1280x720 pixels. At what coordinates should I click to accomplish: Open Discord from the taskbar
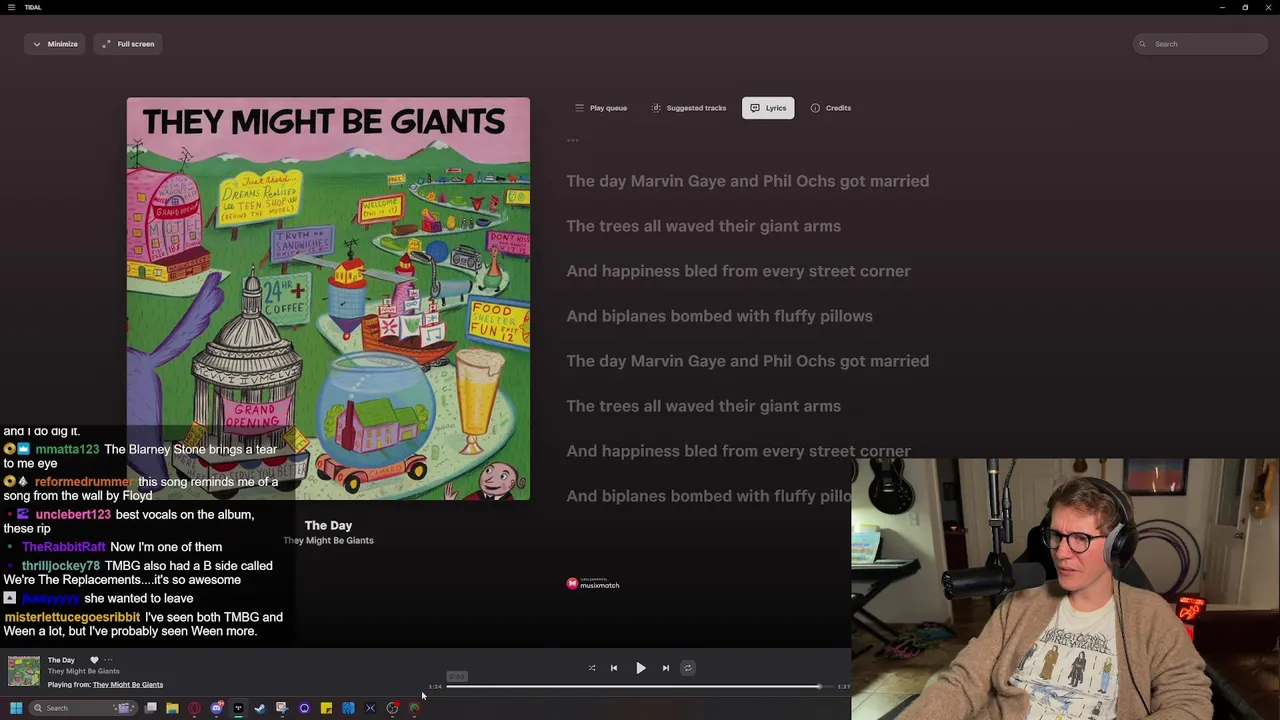[x=217, y=708]
